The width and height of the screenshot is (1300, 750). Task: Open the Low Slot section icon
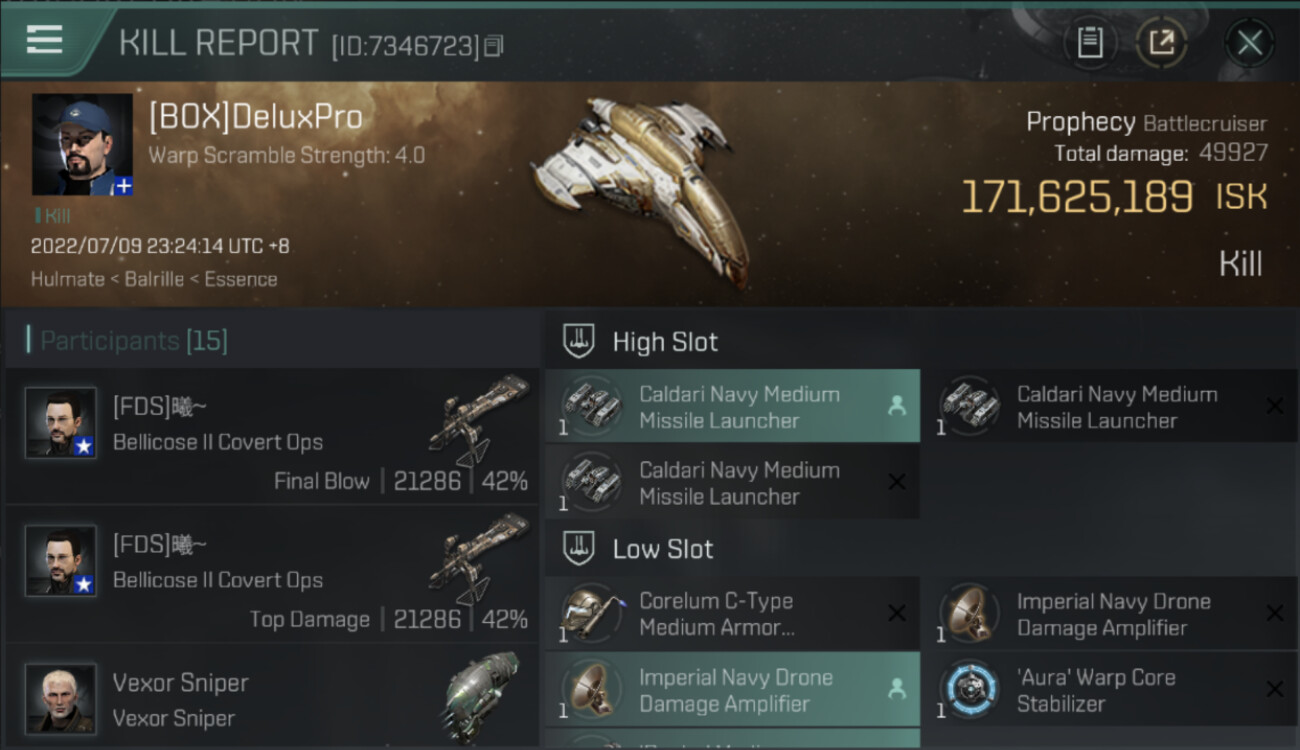point(580,548)
